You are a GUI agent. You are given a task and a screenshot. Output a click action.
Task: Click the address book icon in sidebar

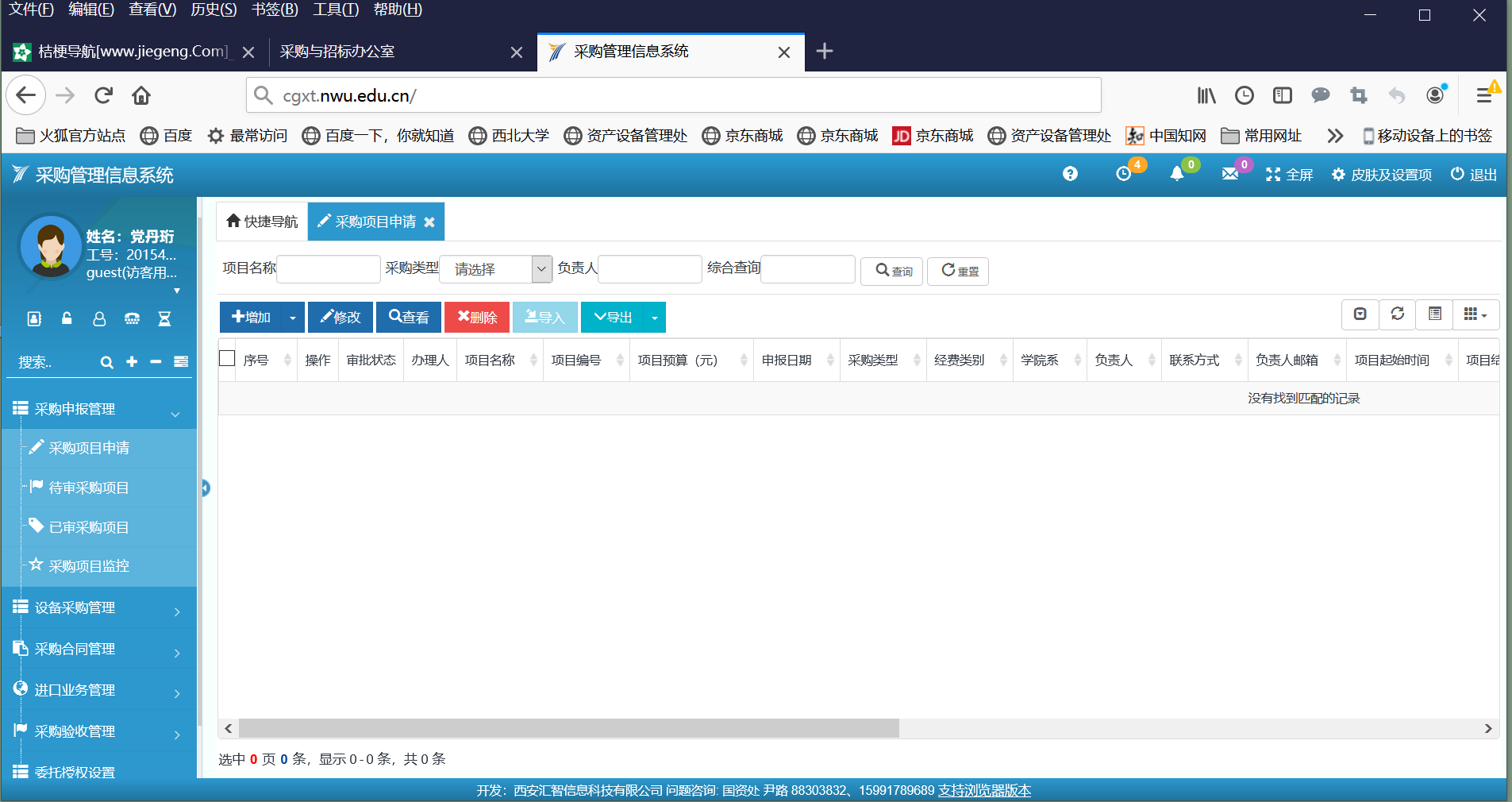point(34,318)
